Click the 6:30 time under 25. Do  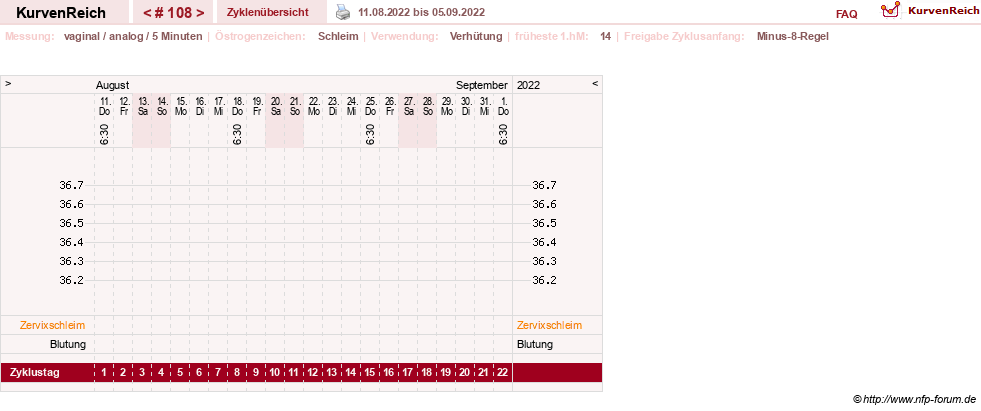tap(370, 134)
